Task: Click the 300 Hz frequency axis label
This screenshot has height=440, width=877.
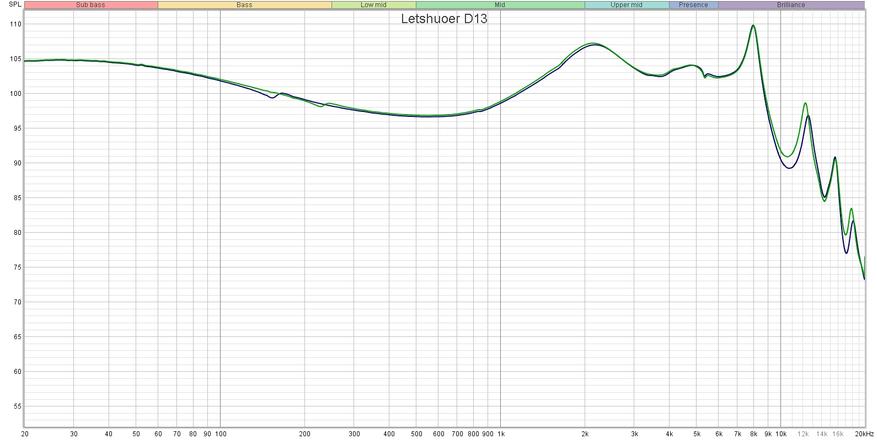Action: pos(353,434)
